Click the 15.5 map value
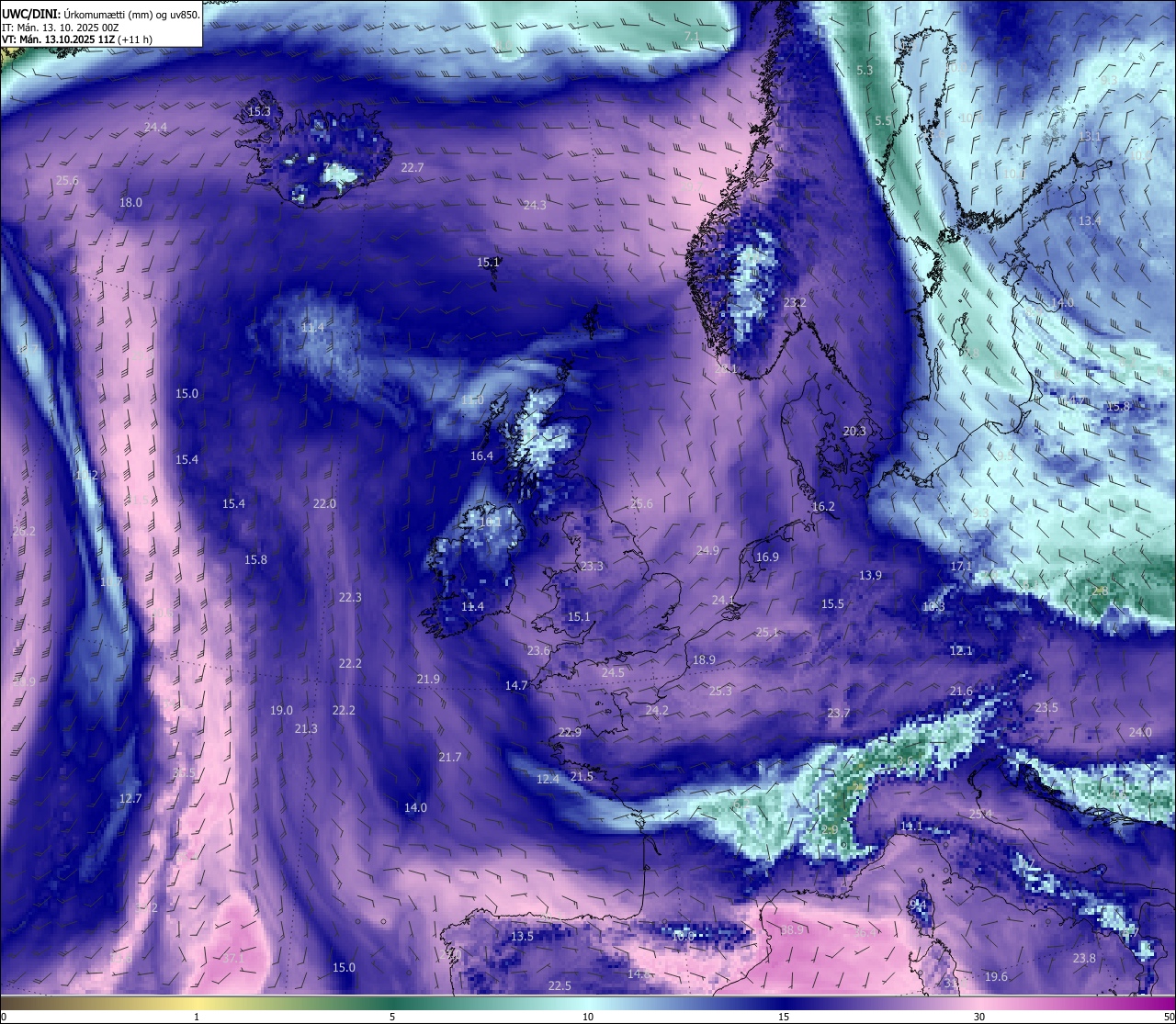1176x1024 pixels. point(832,603)
